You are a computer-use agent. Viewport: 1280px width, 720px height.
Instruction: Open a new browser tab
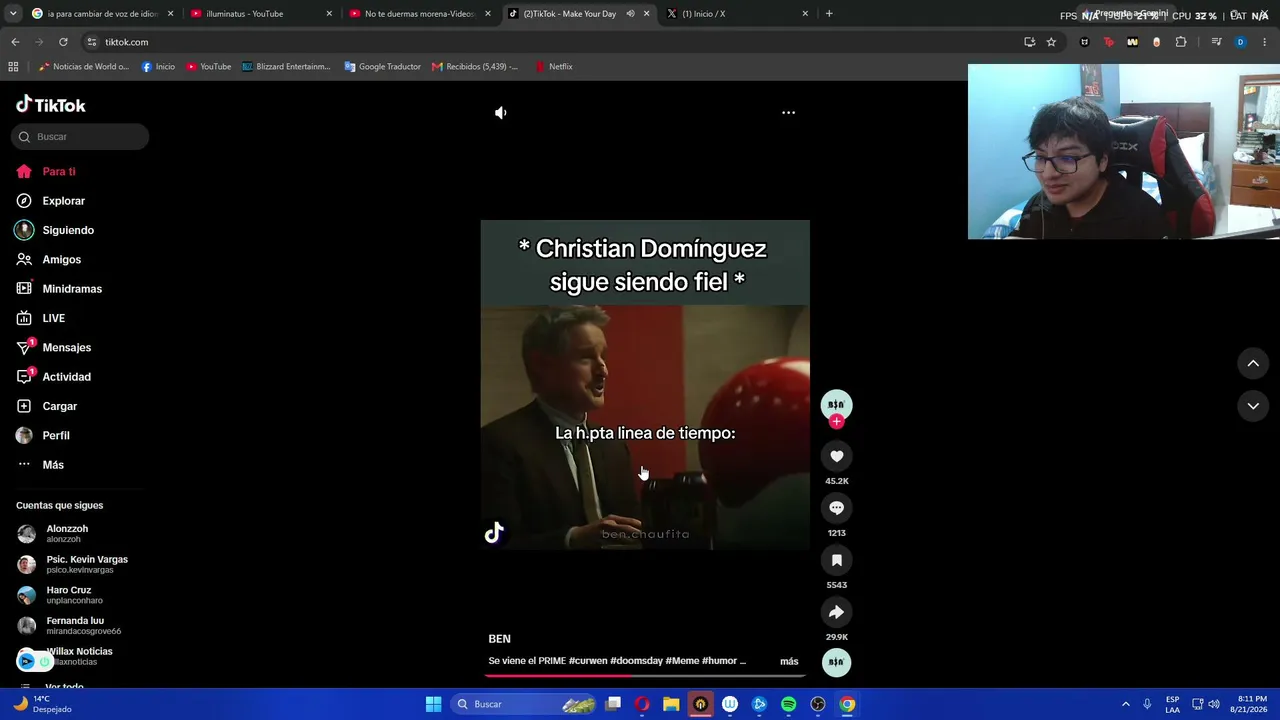pyautogui.click(x=829, y=14)
